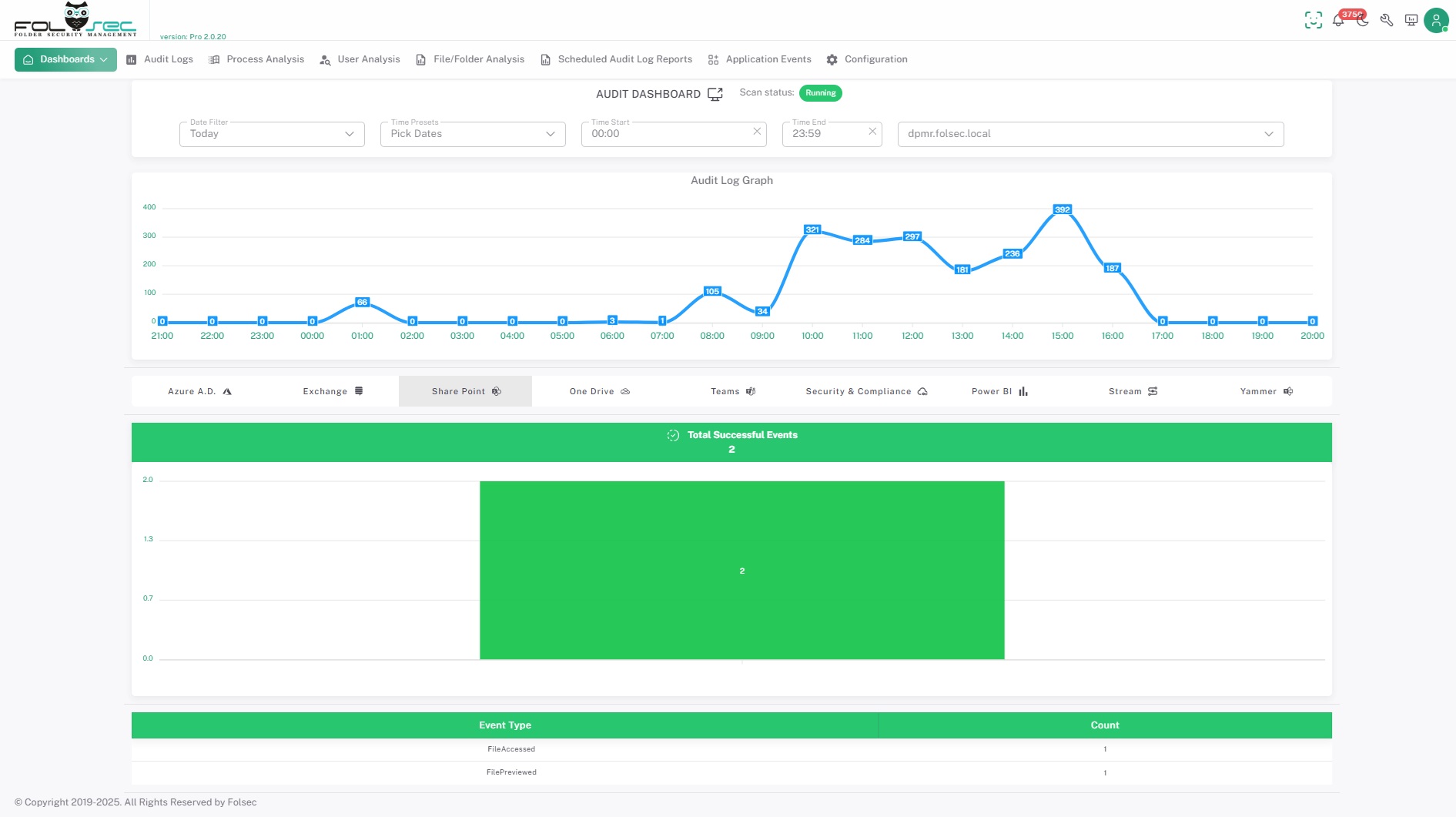
Task: Clear the Time End value
Action: coord(872,132)
